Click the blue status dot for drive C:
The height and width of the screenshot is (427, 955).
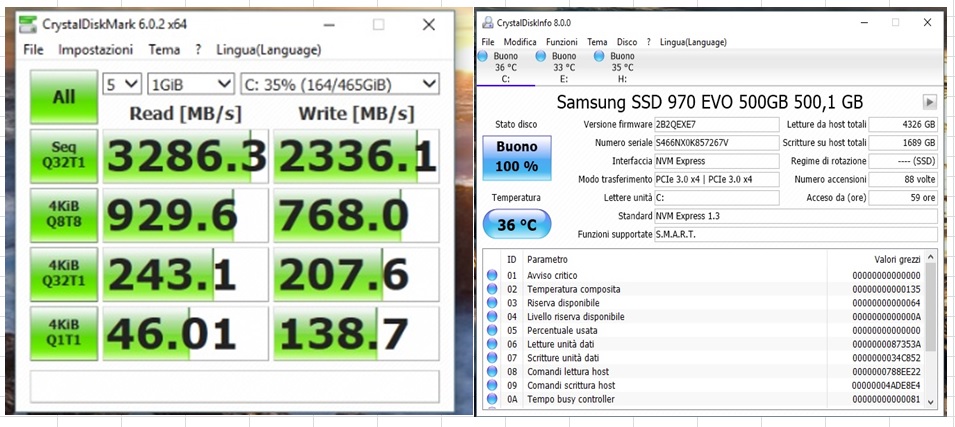tap(483, 57)
